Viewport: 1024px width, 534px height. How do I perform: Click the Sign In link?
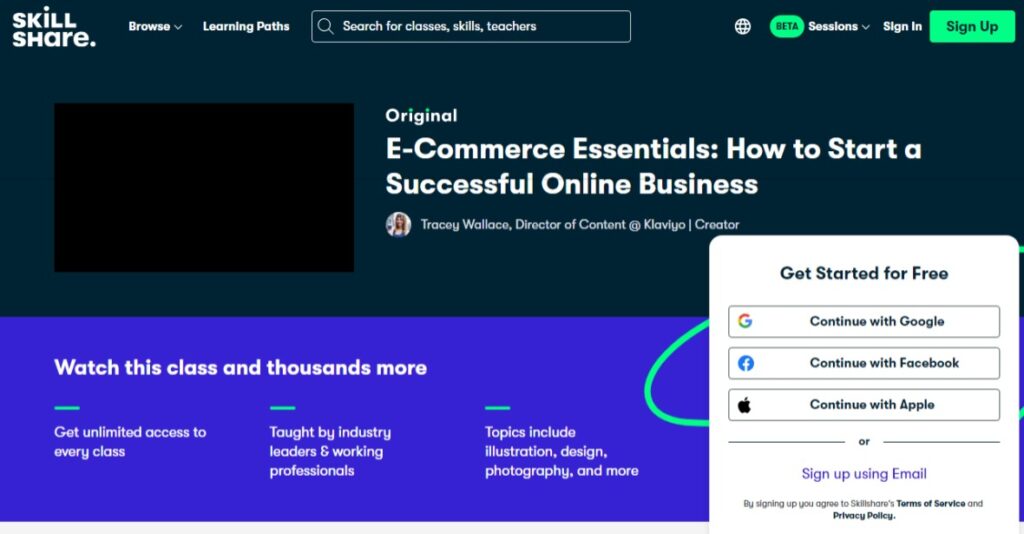click(902, 27)
